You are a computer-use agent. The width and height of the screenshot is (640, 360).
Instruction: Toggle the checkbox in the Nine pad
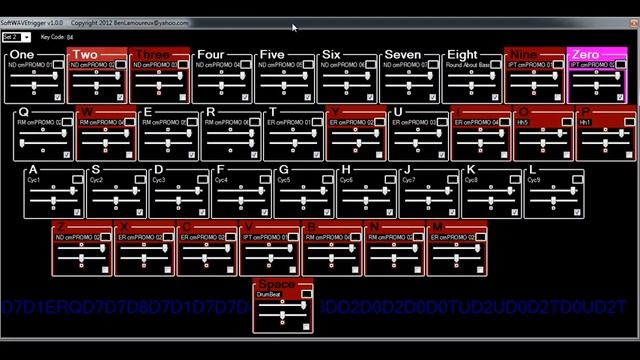coord(558,97)
